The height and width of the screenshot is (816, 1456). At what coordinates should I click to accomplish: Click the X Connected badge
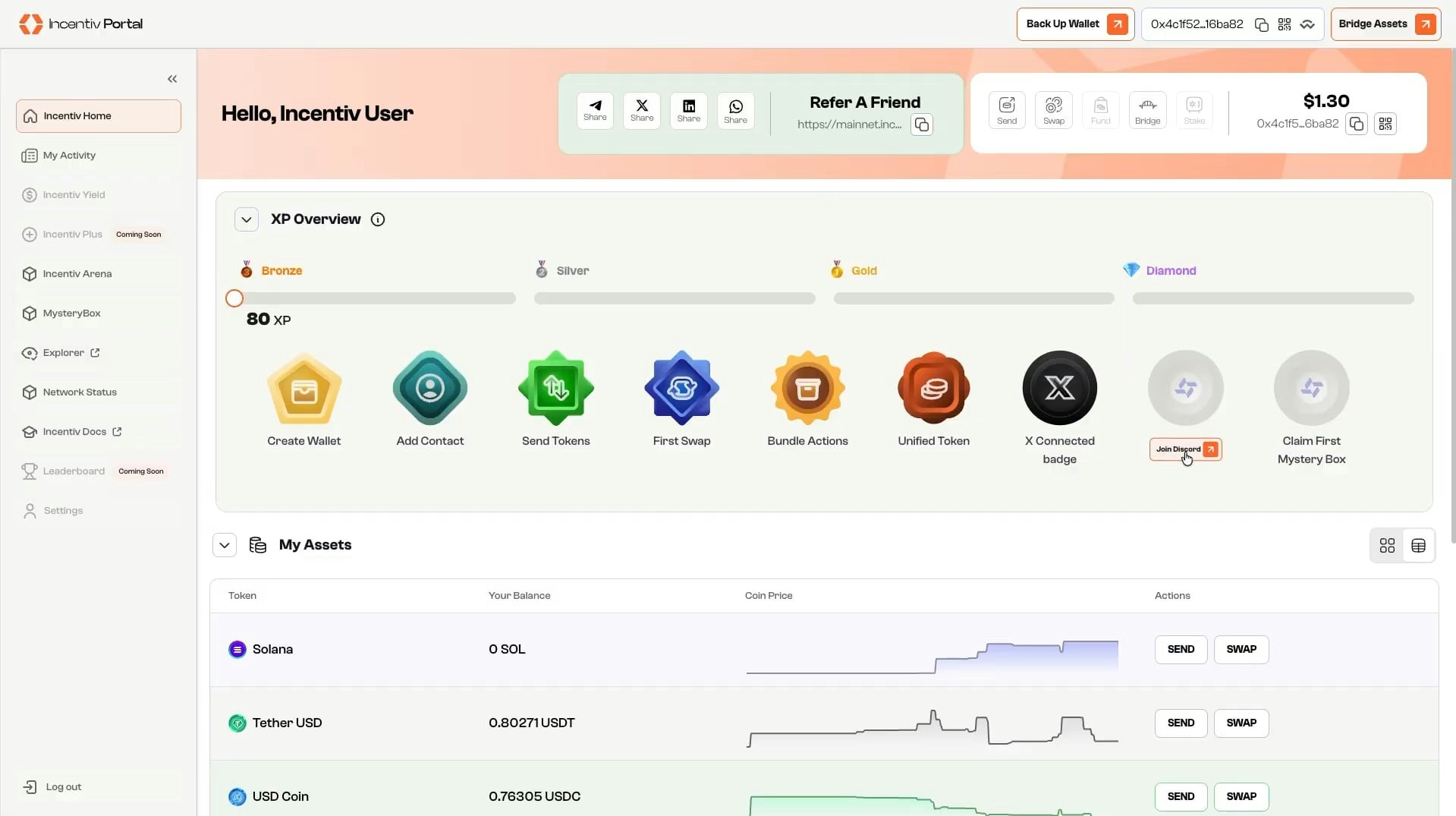pos(1060,388)
